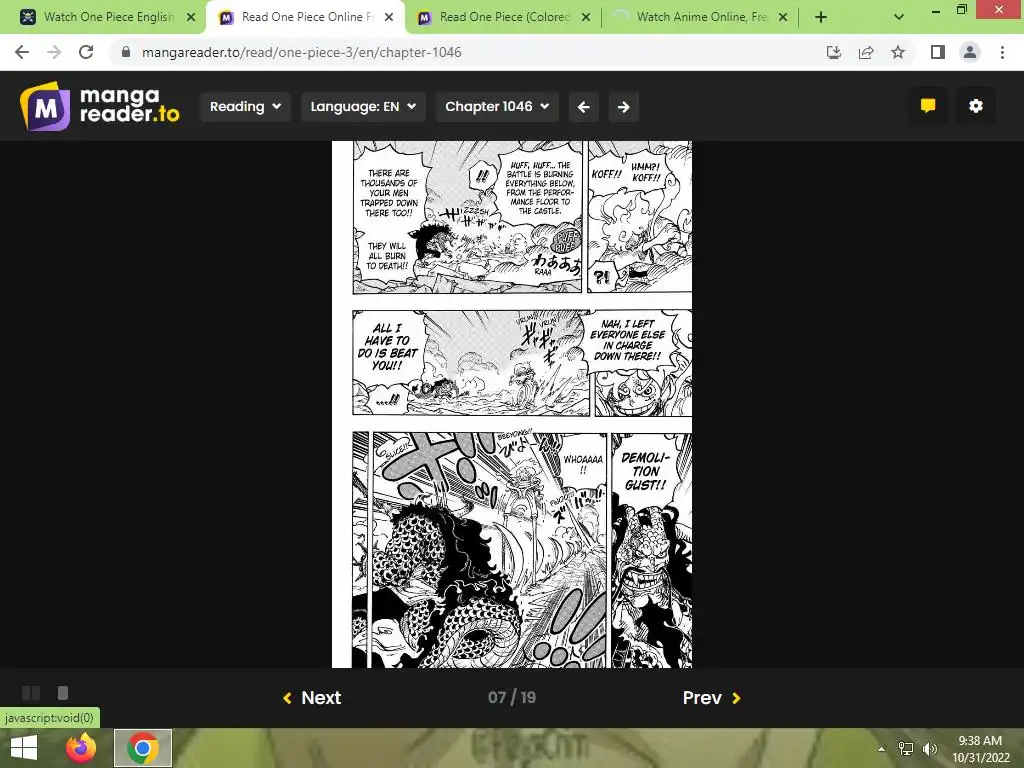The image size is (1024, 768).
Task: Open a new browser tab
Action: point(821,17)
